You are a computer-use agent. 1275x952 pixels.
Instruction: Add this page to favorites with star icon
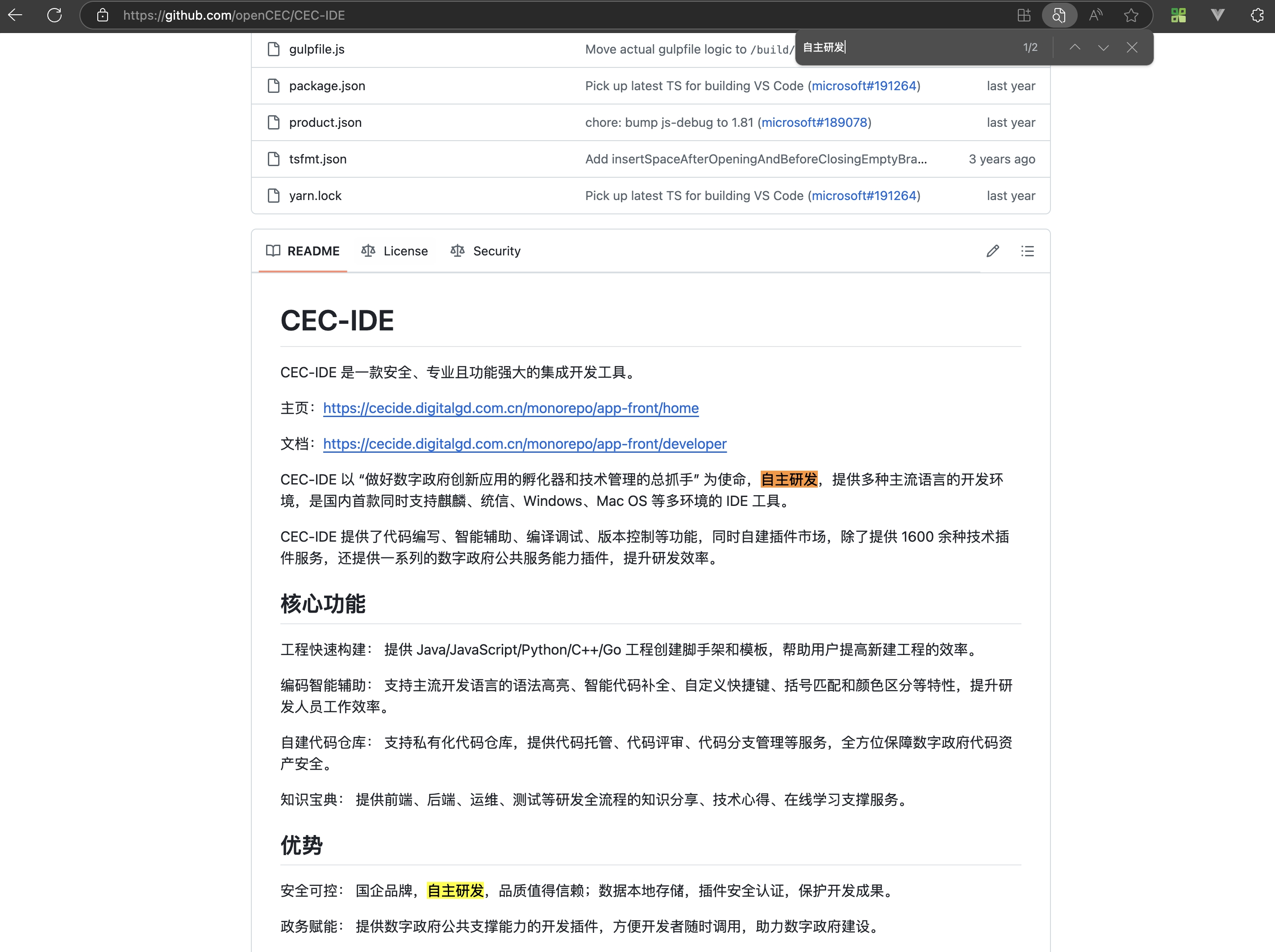pyautogui.click(x=1131, y=15)
